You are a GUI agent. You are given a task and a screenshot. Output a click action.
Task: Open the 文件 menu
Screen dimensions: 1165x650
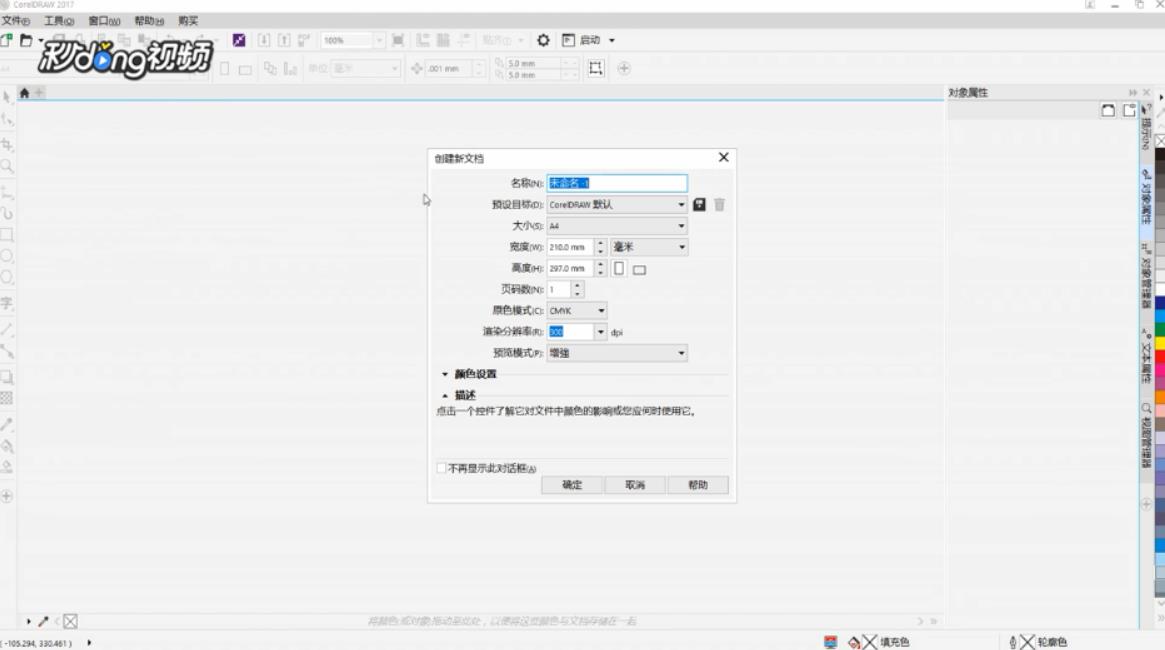(16, 21)
